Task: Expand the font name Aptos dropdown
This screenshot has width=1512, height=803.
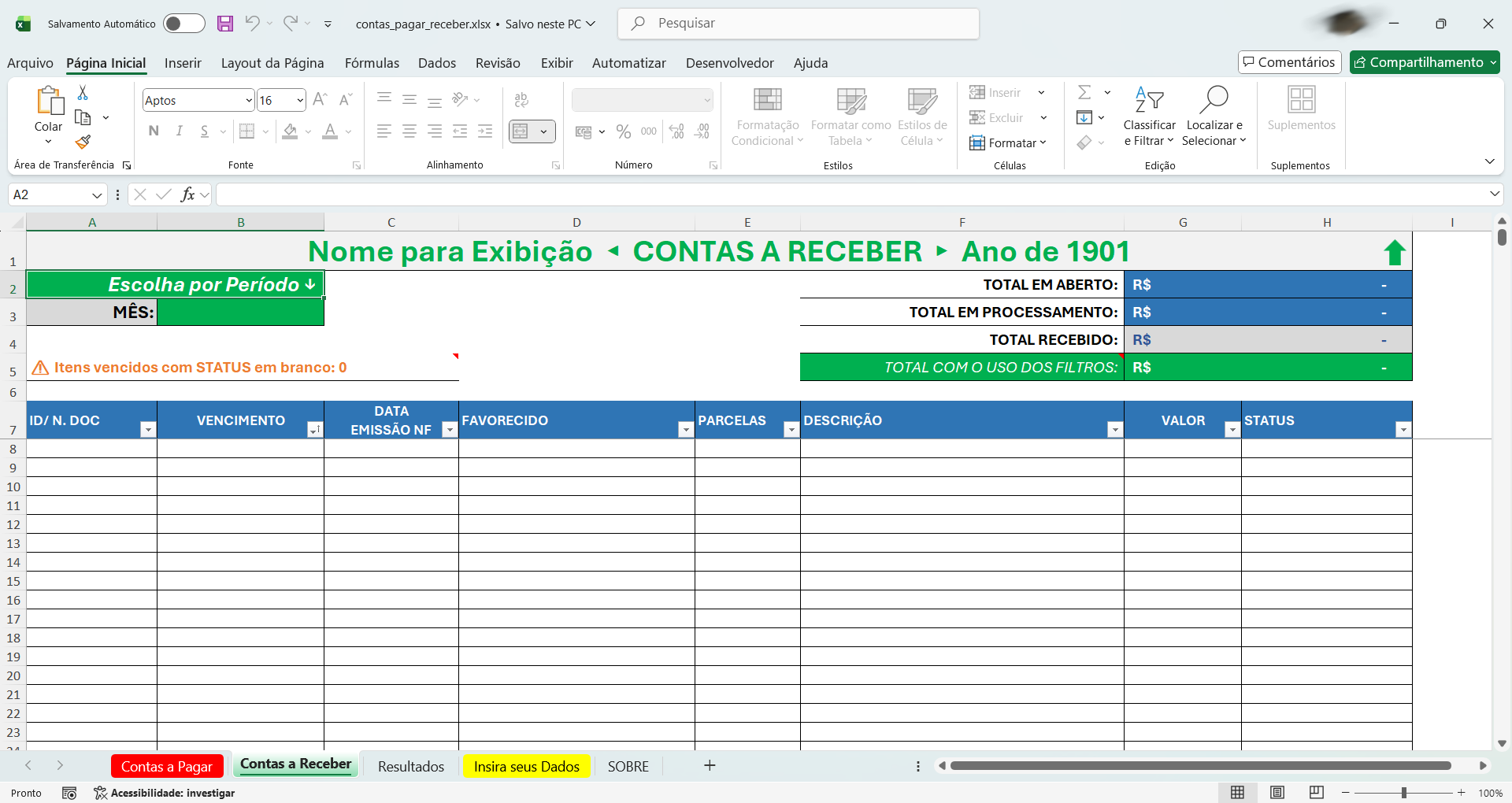Action: coord(249,101)
